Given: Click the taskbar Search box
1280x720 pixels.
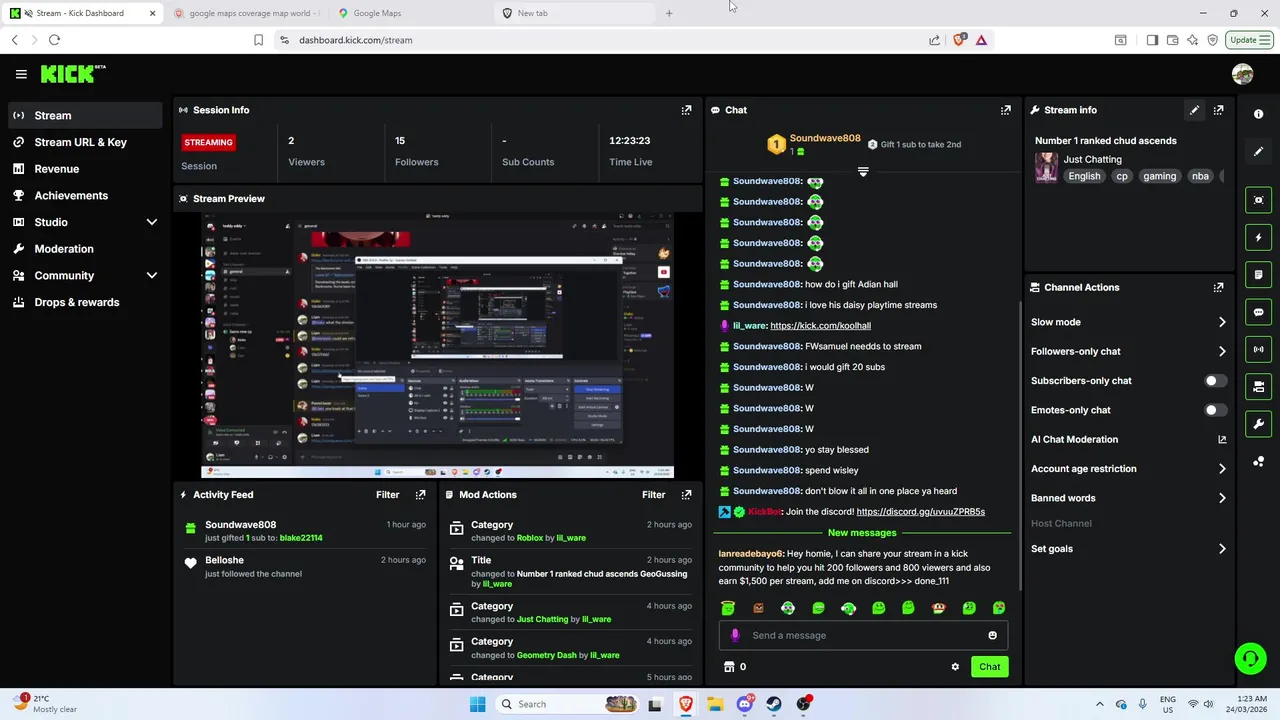Looking at the screenshot, I should 565,704.
